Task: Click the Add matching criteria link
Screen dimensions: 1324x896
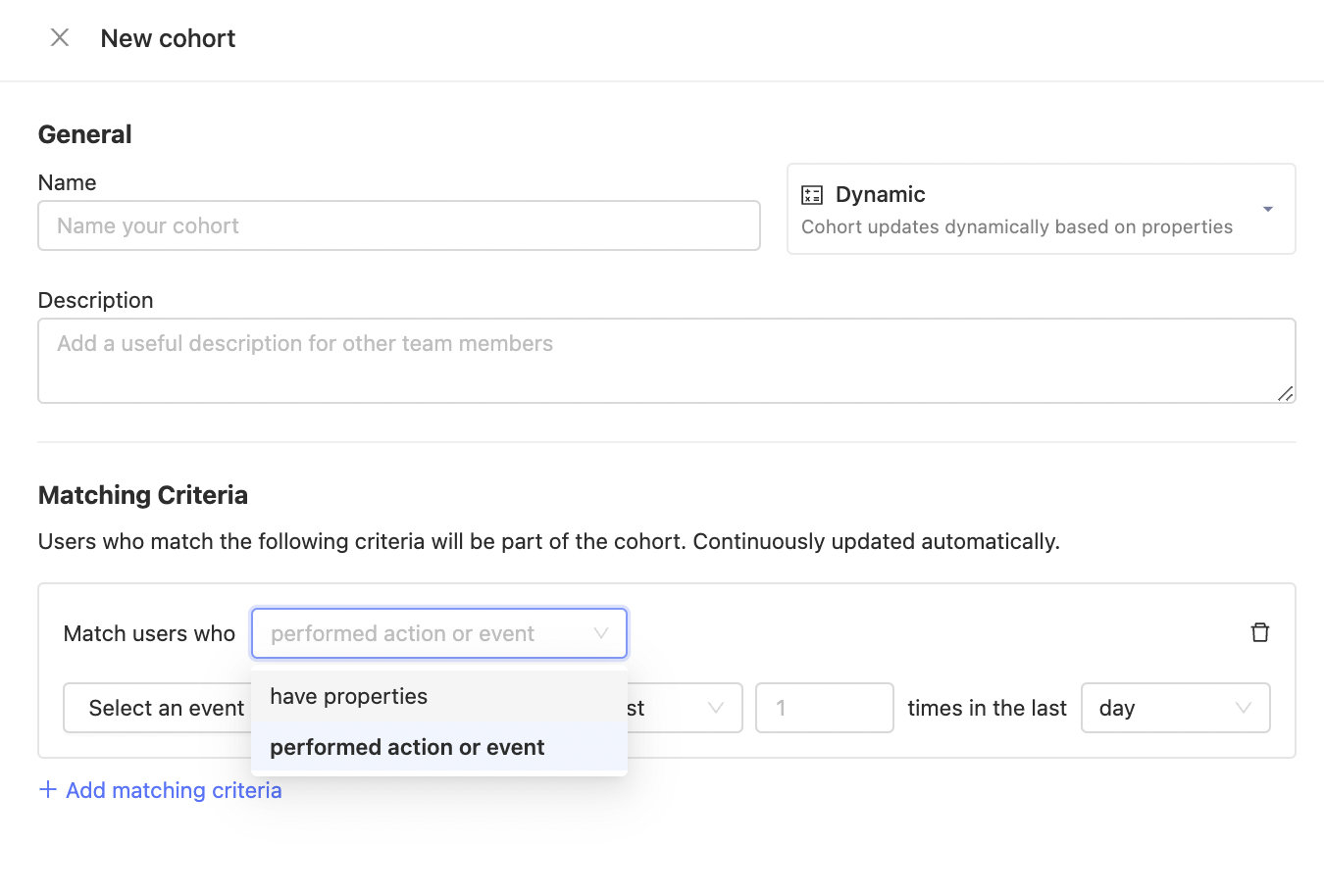Action: click(174, 789)
